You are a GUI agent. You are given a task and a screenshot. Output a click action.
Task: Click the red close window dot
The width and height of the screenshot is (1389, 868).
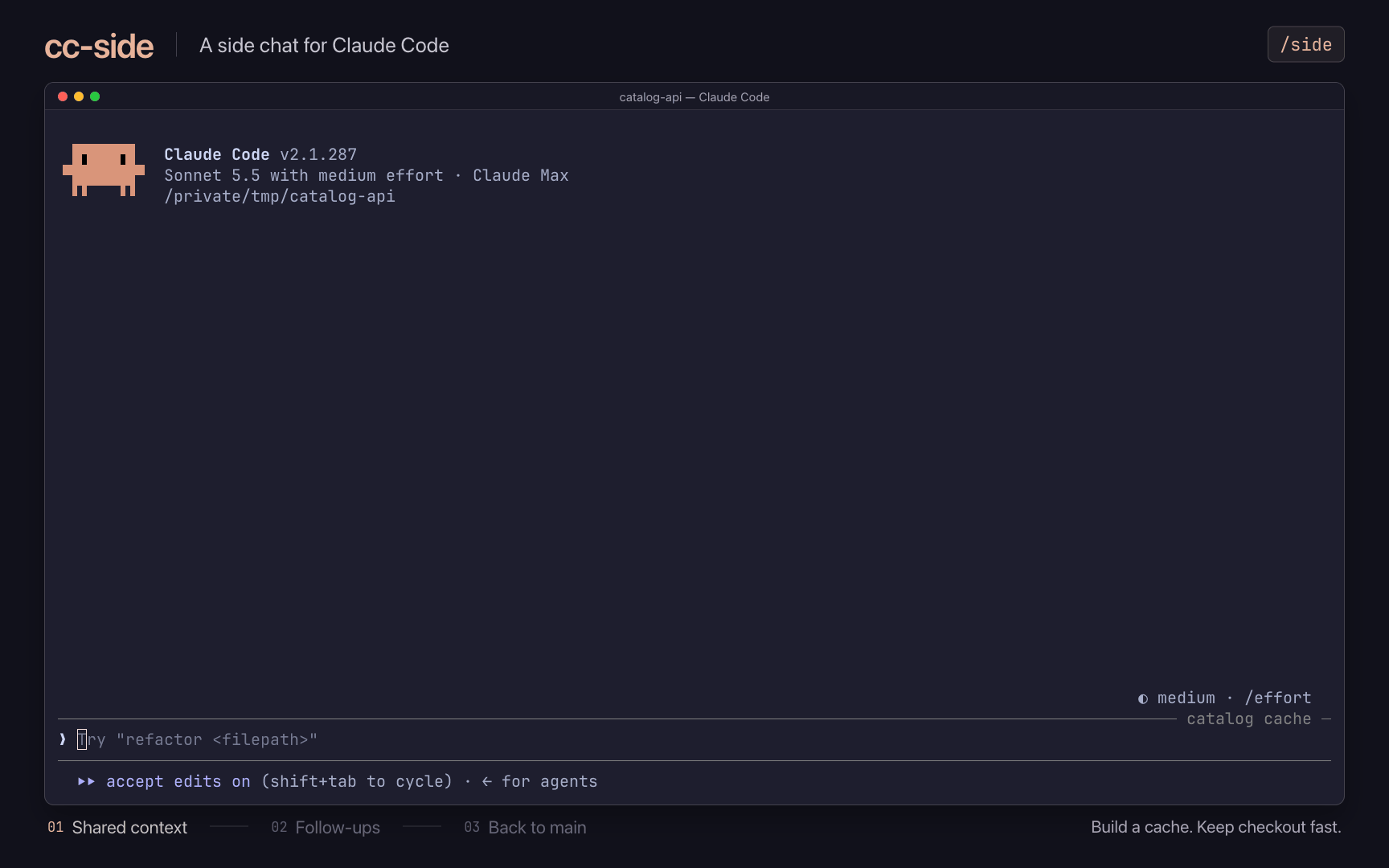point(63,96)
